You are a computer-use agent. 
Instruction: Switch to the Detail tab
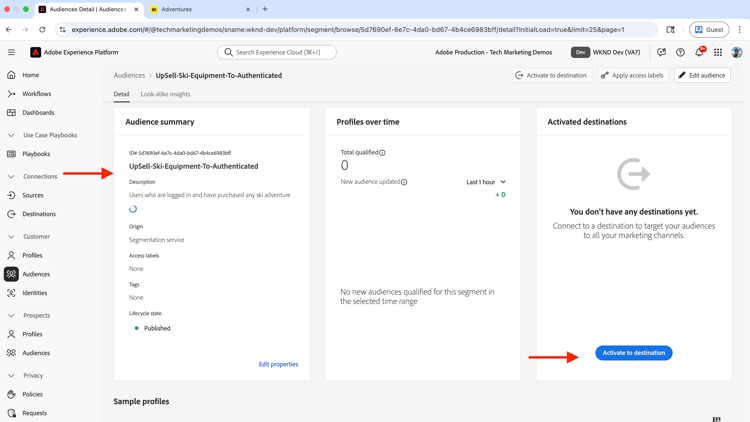coord(121,94)
